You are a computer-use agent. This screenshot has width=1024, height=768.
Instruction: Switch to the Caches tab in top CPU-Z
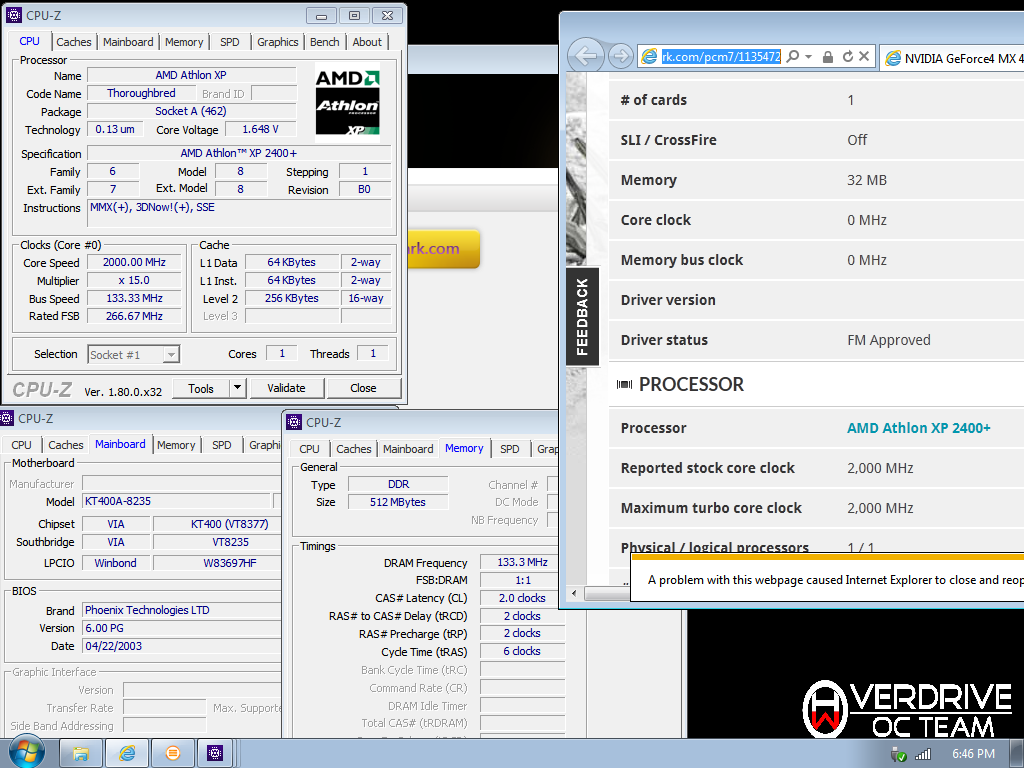(x=74, y=42)
